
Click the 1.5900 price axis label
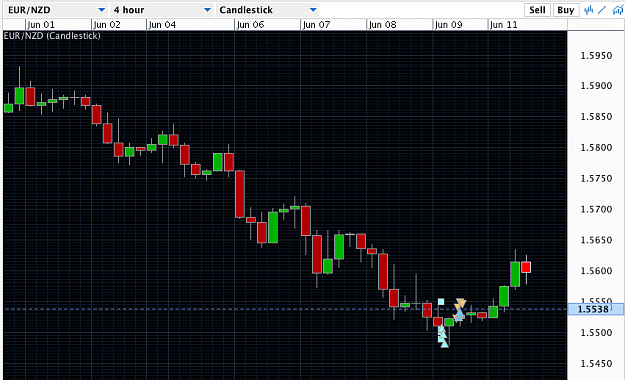(x=596, y=86)
